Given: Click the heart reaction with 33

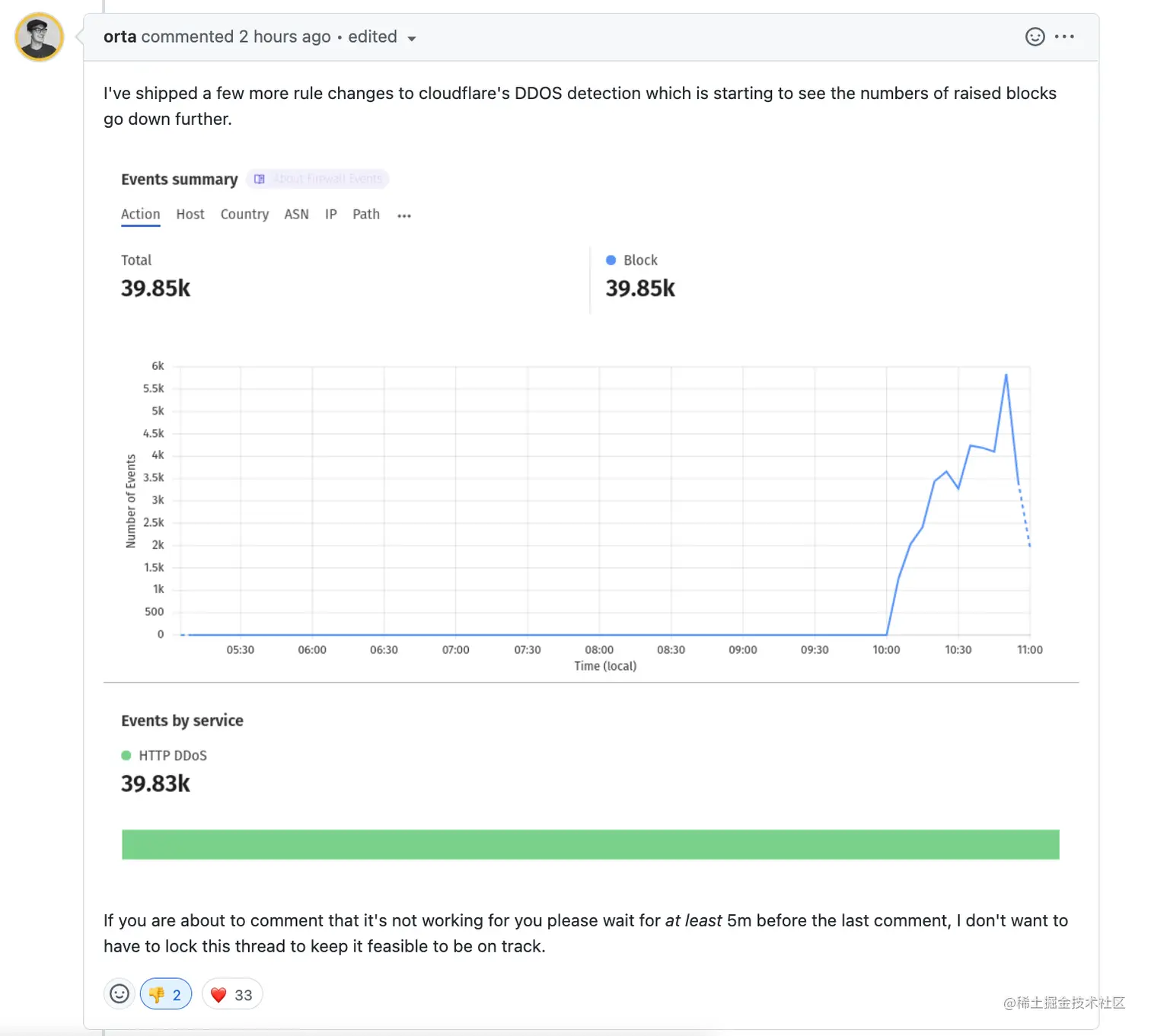Looking at the screenshot, I should (232, 994).
